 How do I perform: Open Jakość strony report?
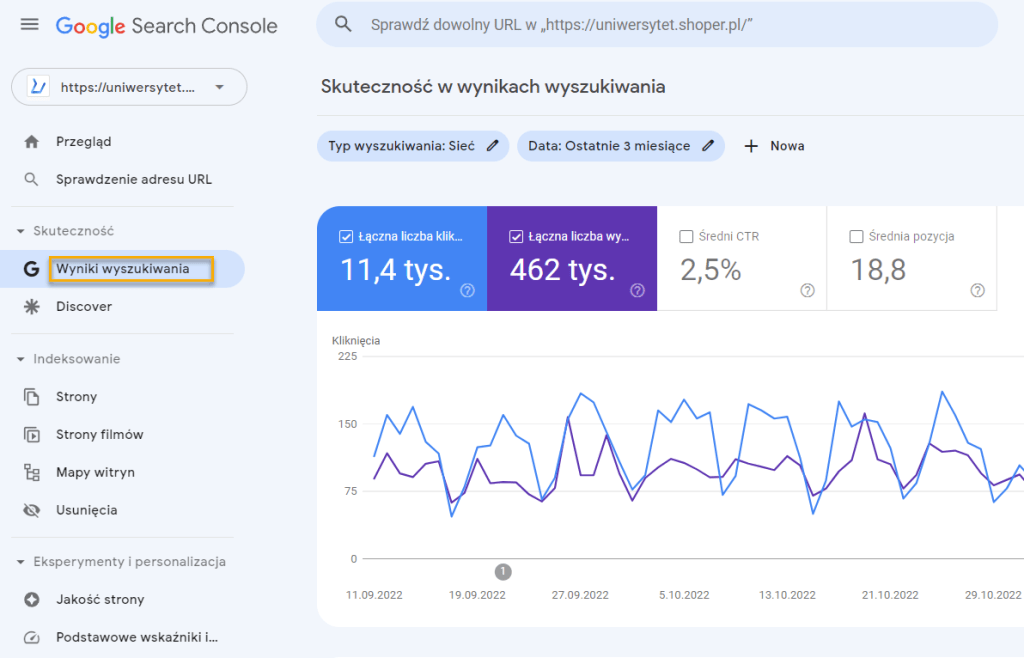pos(100,600)
